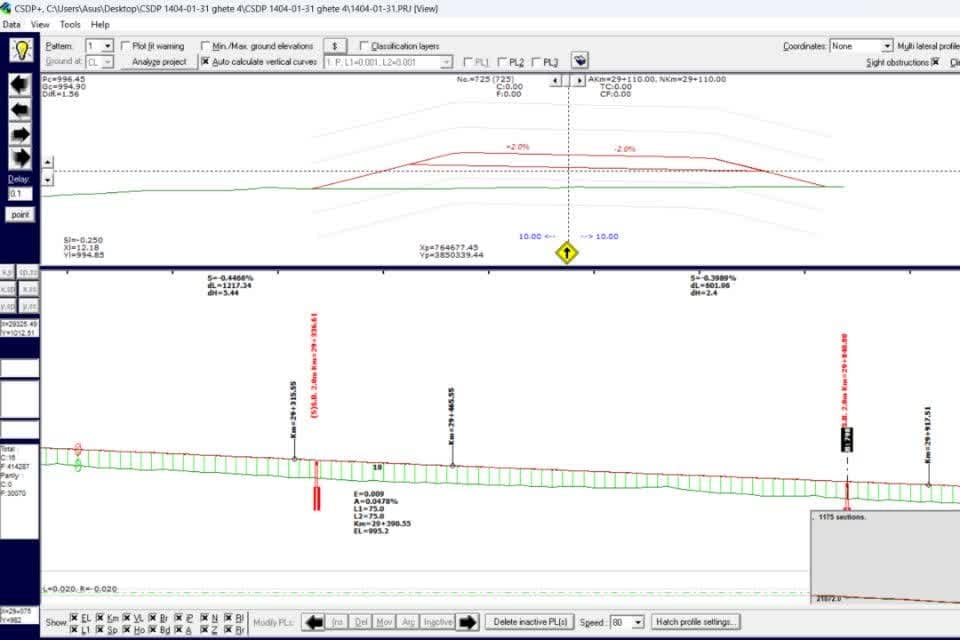
Task: Click the red bar marker below profile
Action: [317, 498]
